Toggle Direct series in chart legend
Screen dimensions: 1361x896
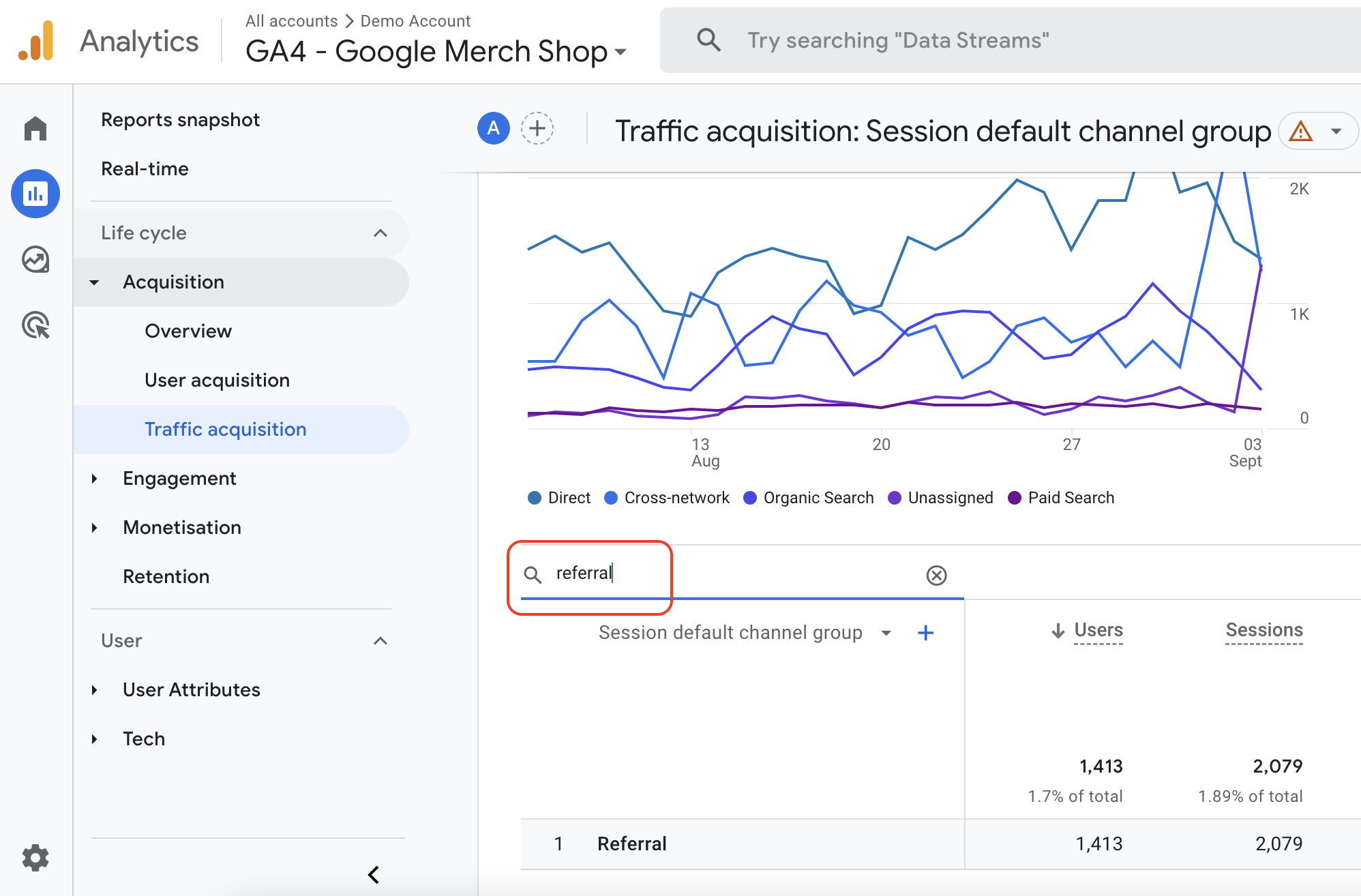click(559, 498)
